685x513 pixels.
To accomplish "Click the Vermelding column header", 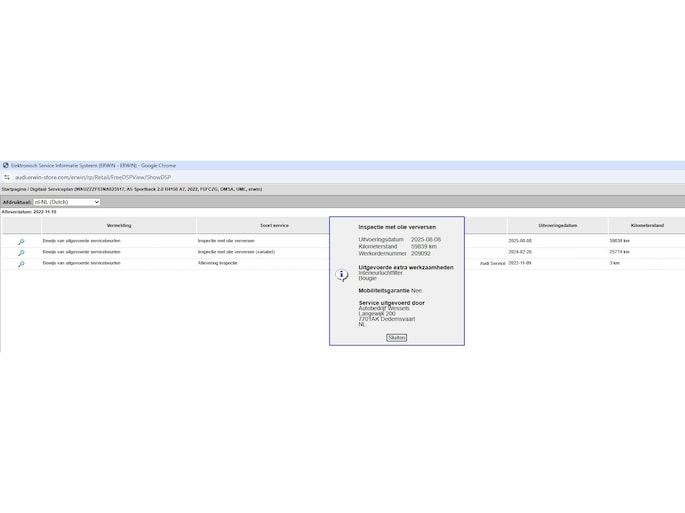I will (119, 226).
